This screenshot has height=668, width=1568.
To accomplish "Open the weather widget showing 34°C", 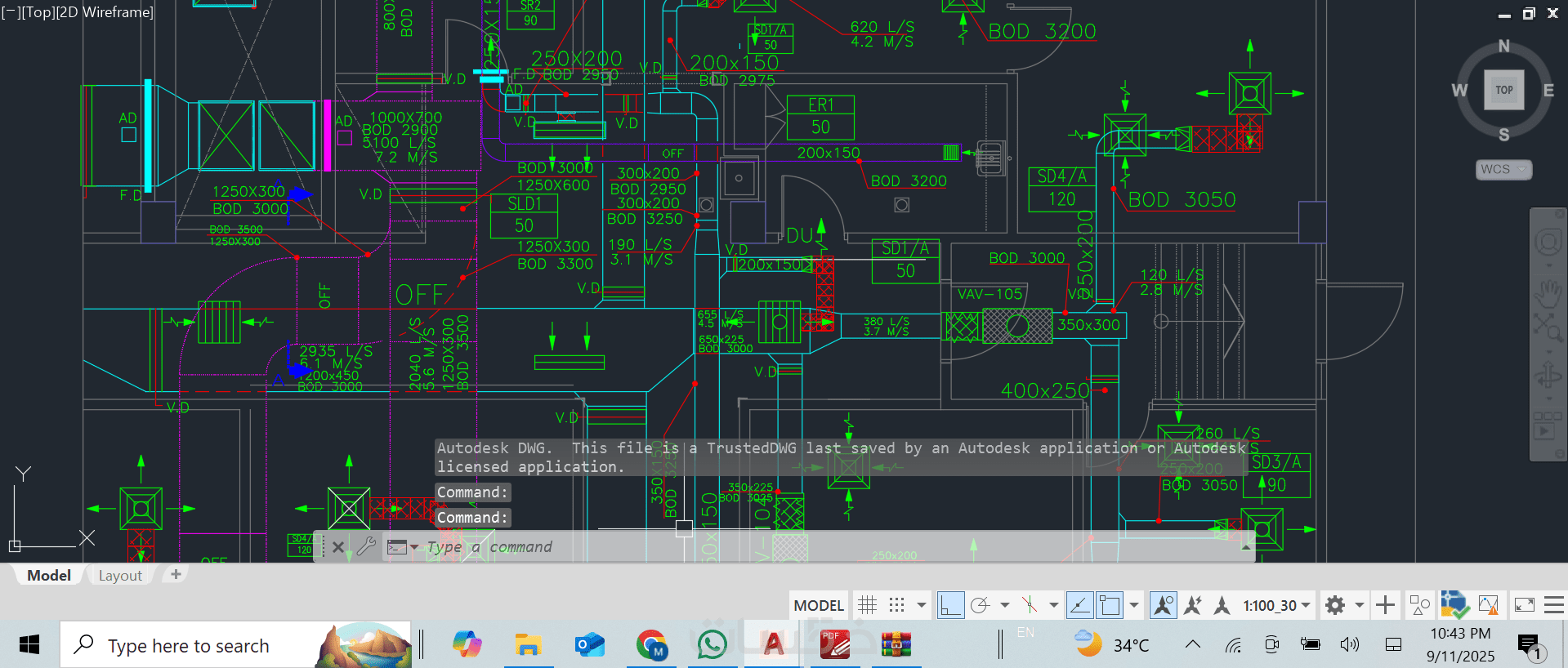I will 1112,645.
